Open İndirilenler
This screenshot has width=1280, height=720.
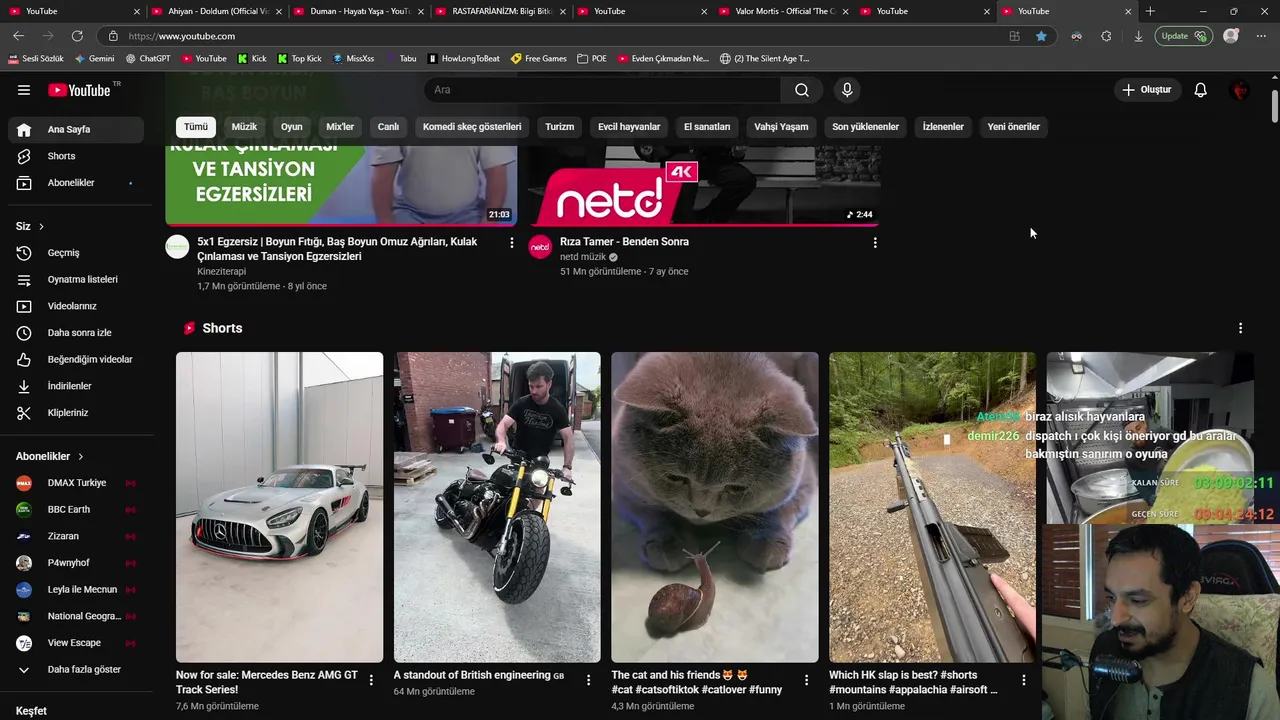76,386
